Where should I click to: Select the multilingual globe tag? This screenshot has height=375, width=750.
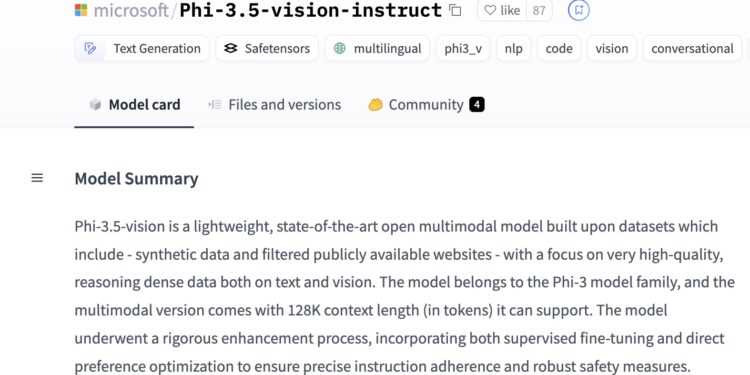click(377, 48)
